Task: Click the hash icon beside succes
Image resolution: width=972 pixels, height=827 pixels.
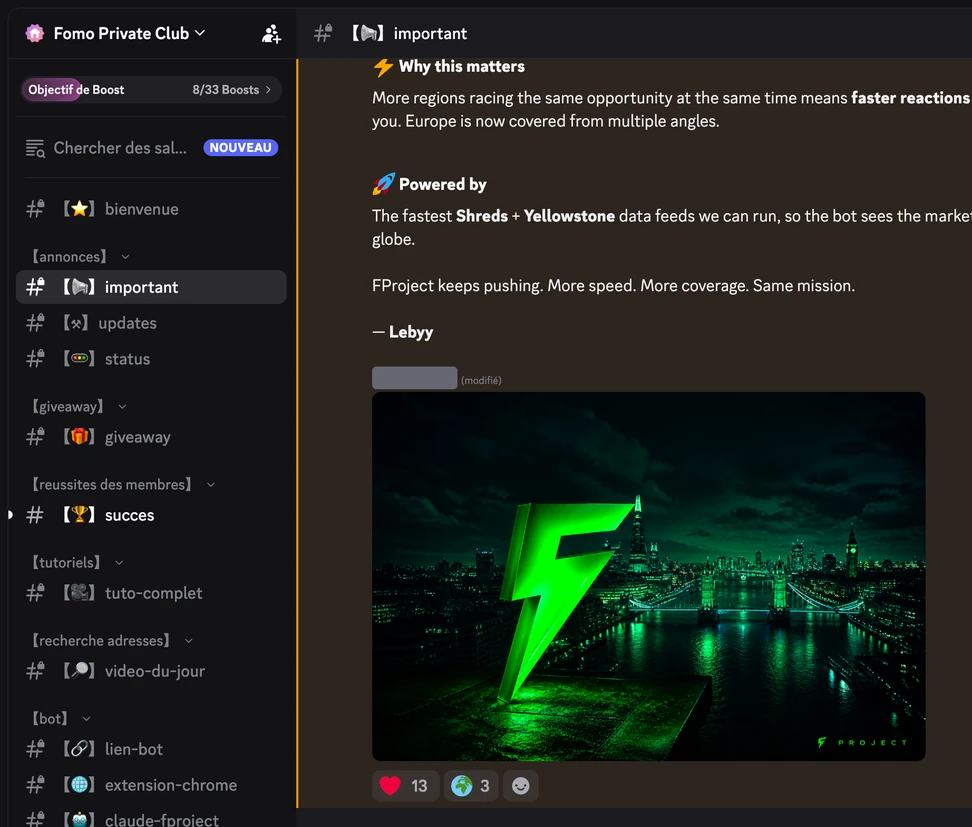Action: click(35, 515)
